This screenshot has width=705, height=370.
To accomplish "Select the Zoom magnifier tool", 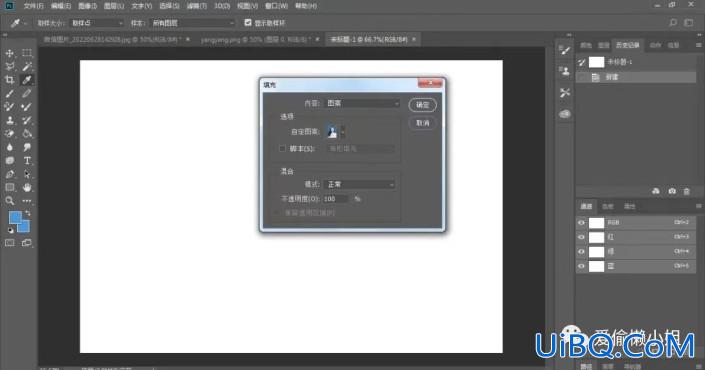I will pos(9,201).
